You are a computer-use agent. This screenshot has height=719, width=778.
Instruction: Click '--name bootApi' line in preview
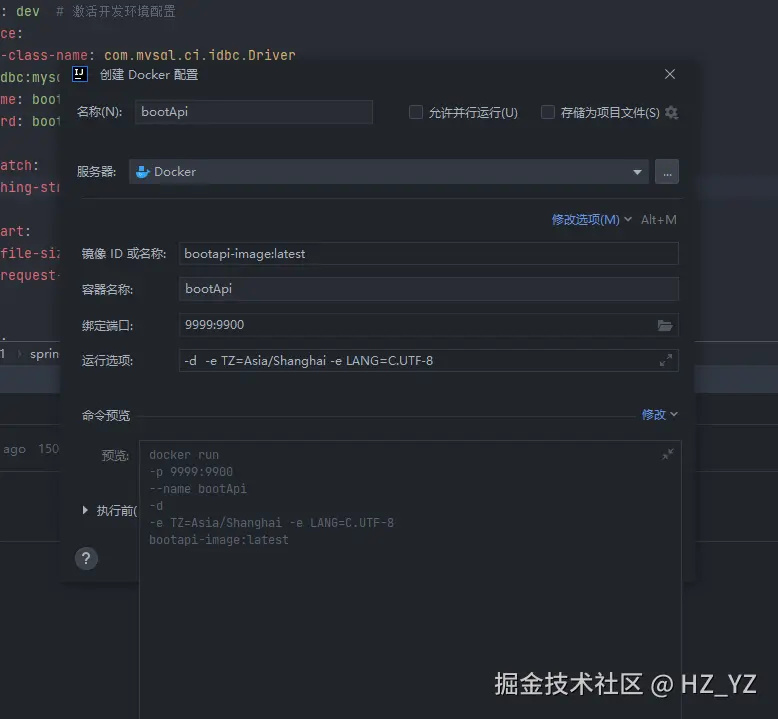(198, 489)
